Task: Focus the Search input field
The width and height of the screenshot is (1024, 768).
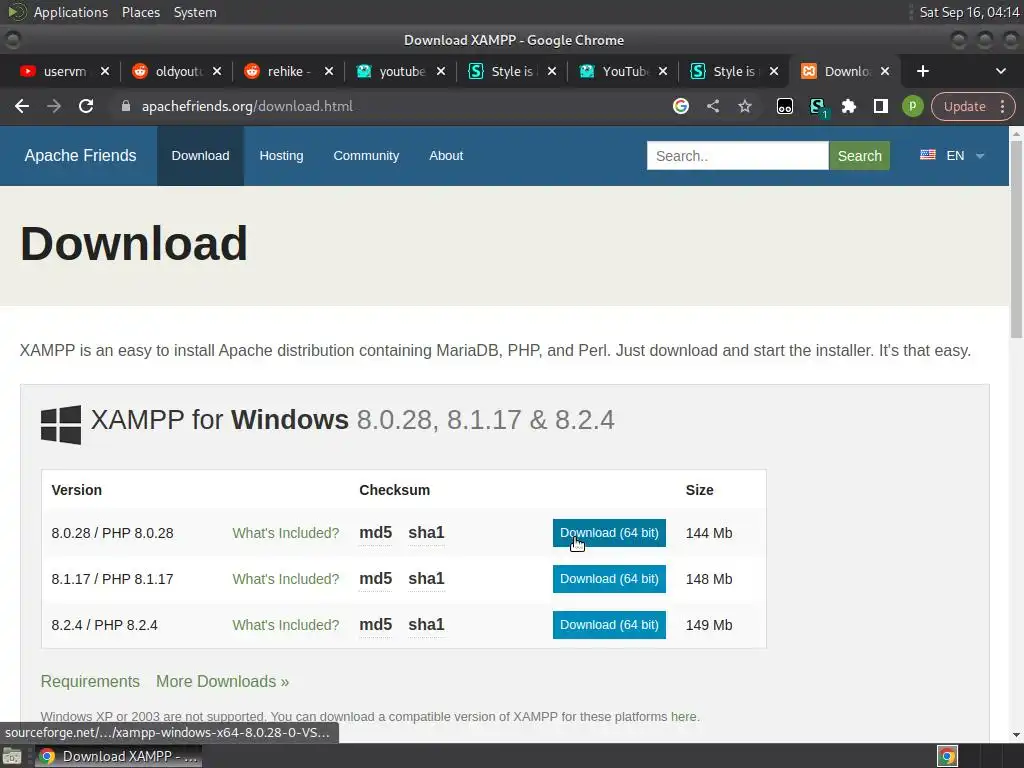Action: (x=738, y=155)
